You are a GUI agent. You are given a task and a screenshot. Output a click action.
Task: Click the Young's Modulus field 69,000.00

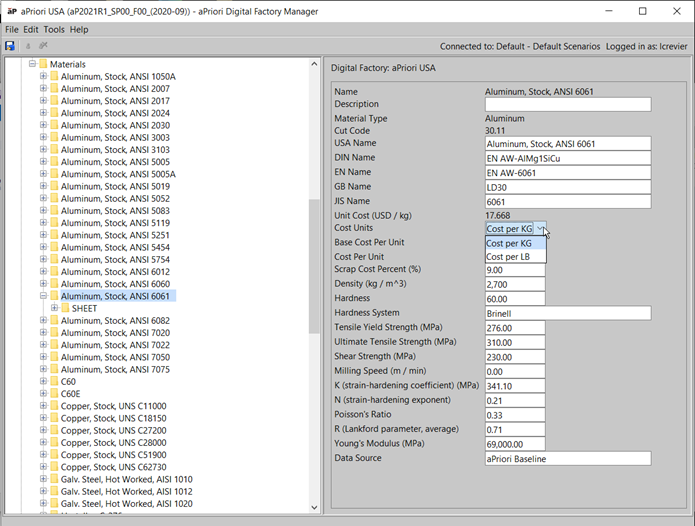coord(515,444)
